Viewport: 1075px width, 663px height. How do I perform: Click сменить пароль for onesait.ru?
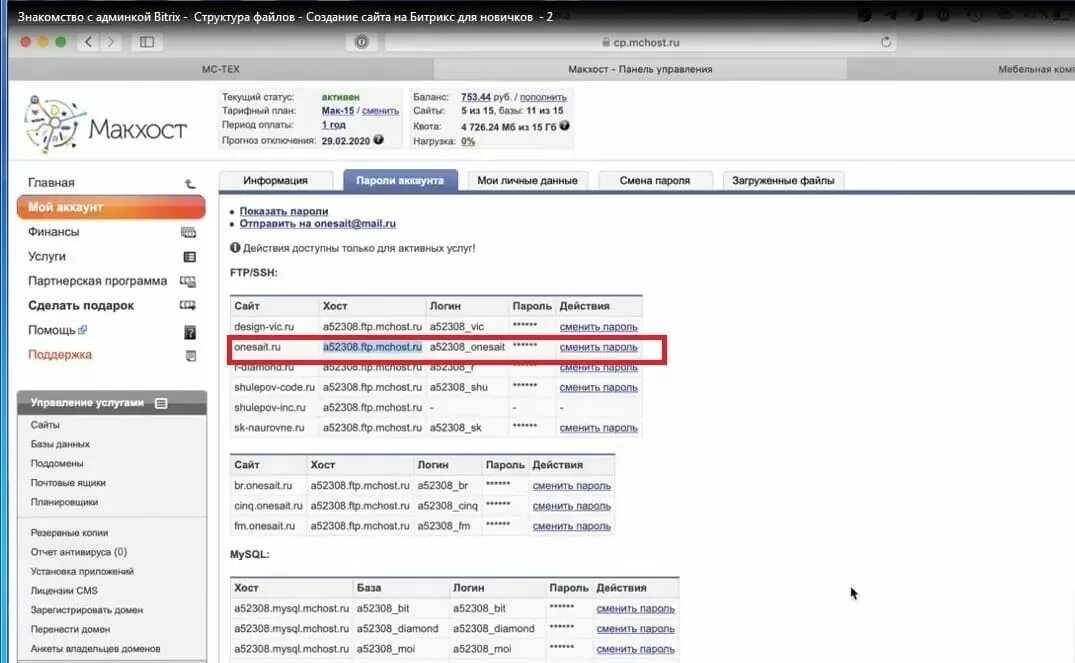tap(599, 347)
